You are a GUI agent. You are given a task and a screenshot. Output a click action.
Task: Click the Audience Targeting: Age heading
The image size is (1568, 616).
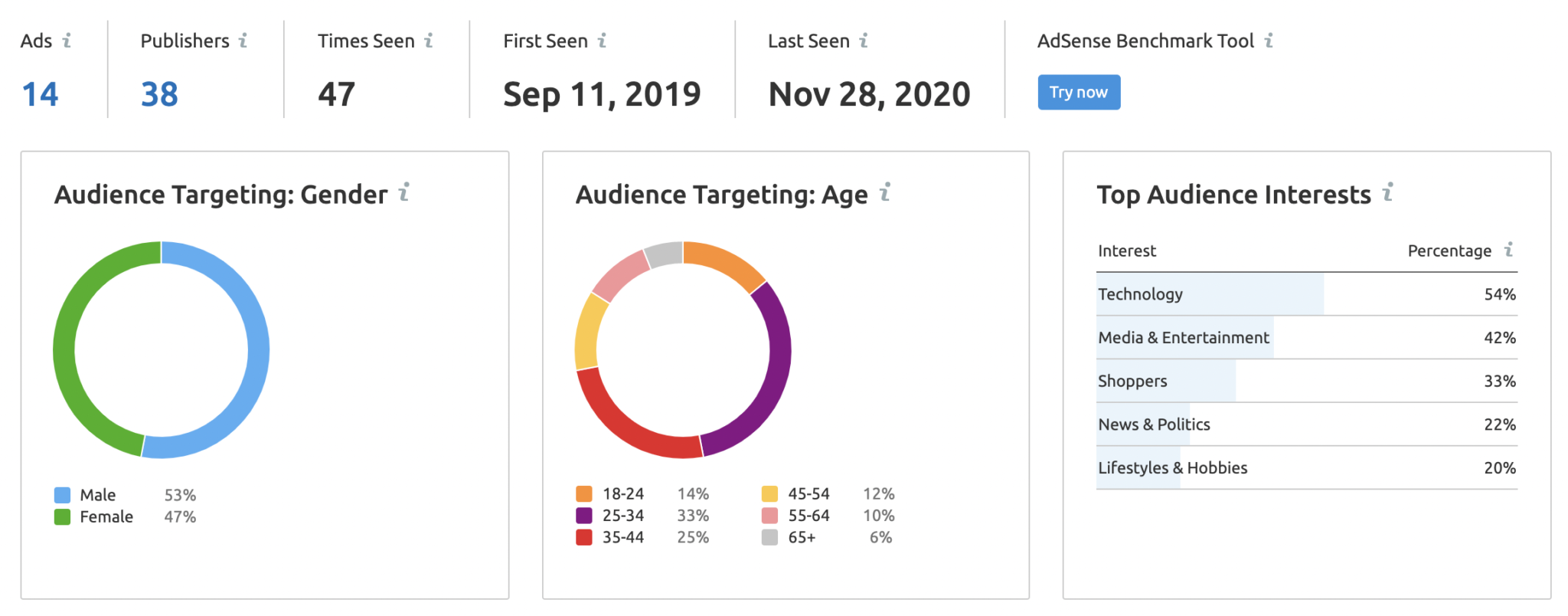click(x=721, y=195)
